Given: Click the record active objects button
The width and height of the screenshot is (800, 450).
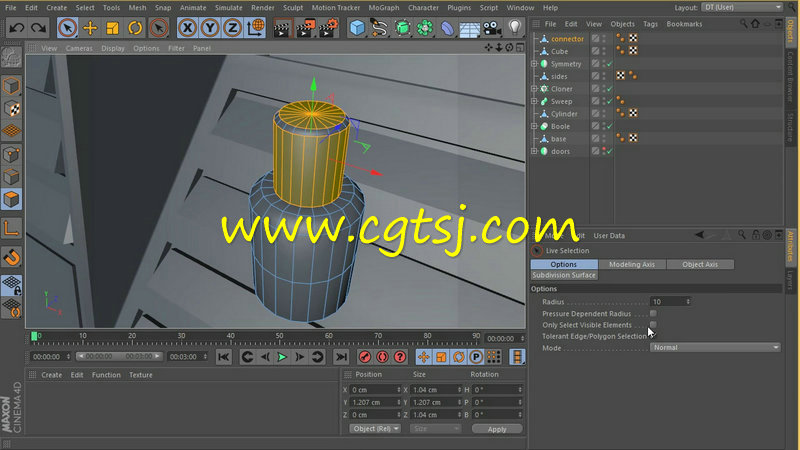Looking at the screenshot, I should [364, 357].
